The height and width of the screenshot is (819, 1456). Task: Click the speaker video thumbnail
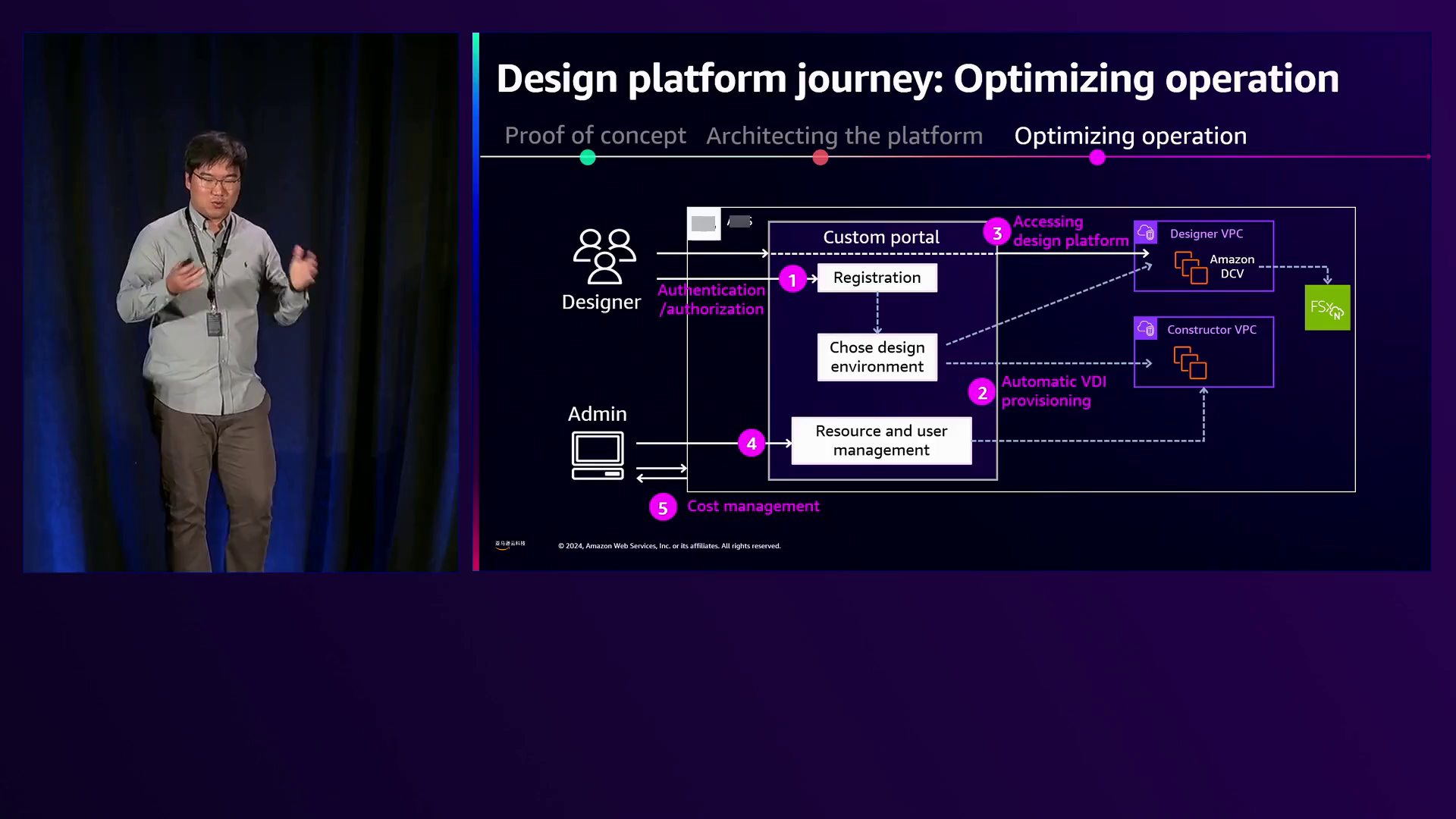pos(240,302)
